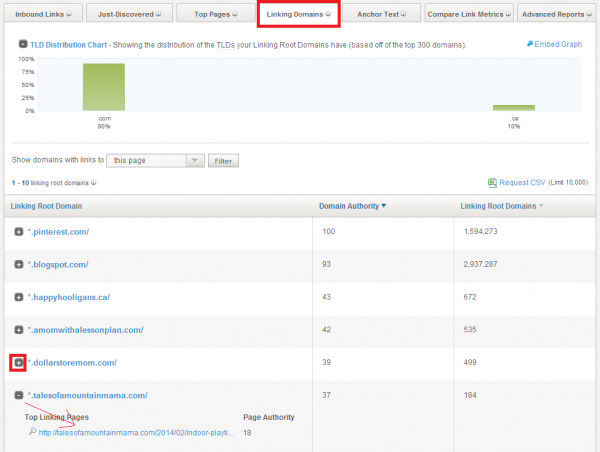600x452 pixels.
Task: Click the Embed Graph arrow icon
Action: [x=530, y=44]
